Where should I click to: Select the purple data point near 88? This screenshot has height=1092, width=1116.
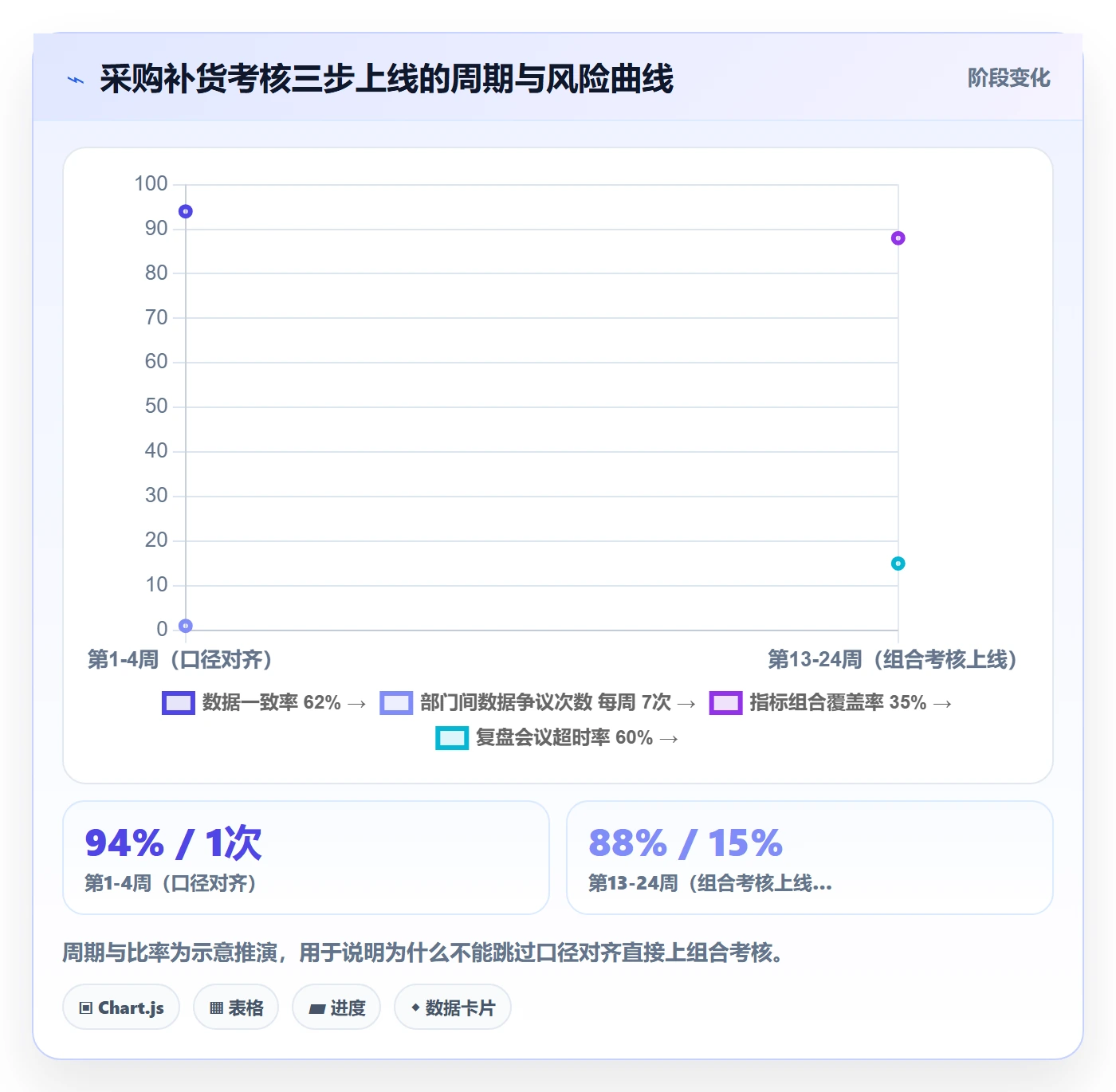click(898, 238)
